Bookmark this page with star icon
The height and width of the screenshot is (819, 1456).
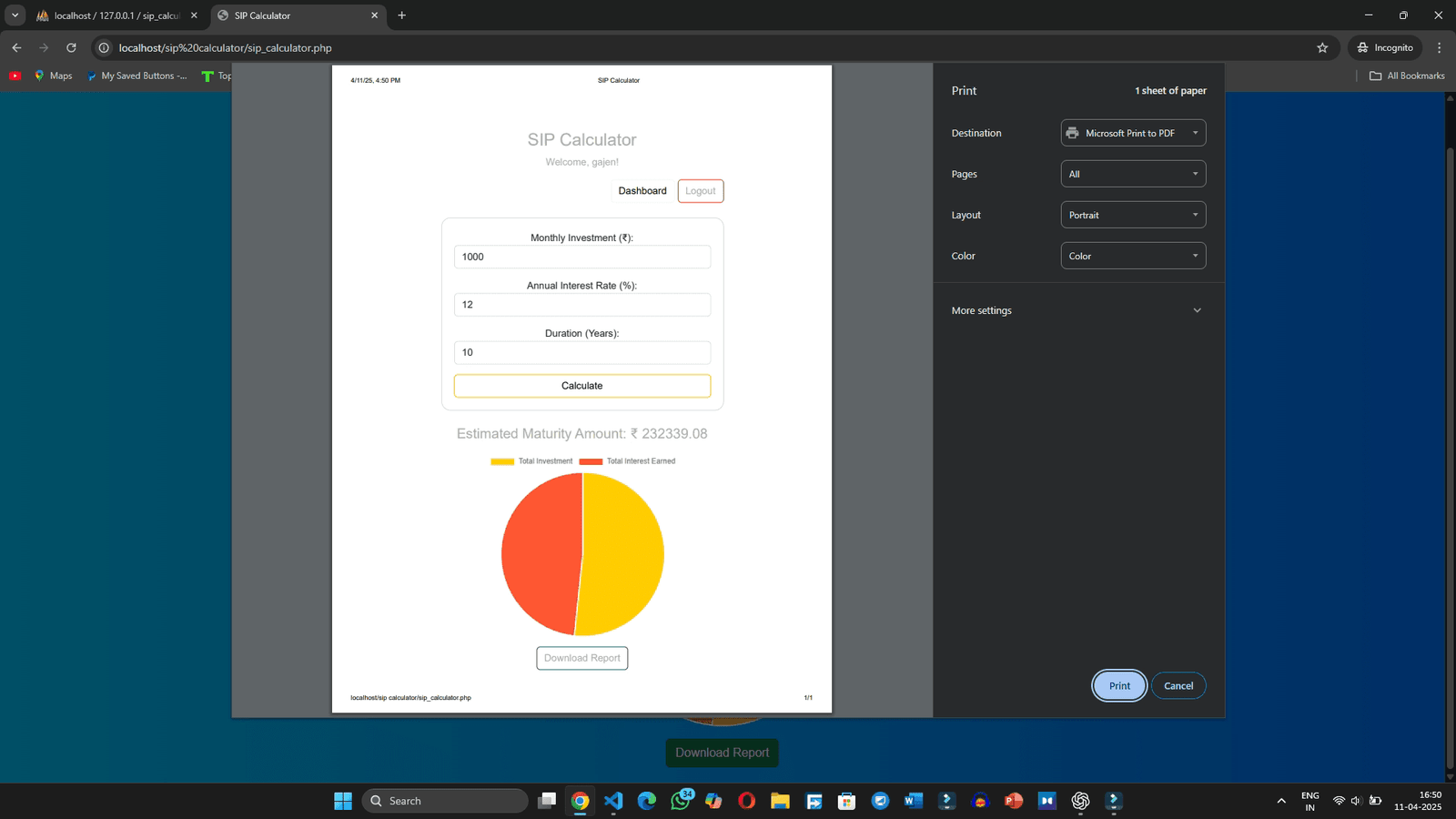point(1322,47)
